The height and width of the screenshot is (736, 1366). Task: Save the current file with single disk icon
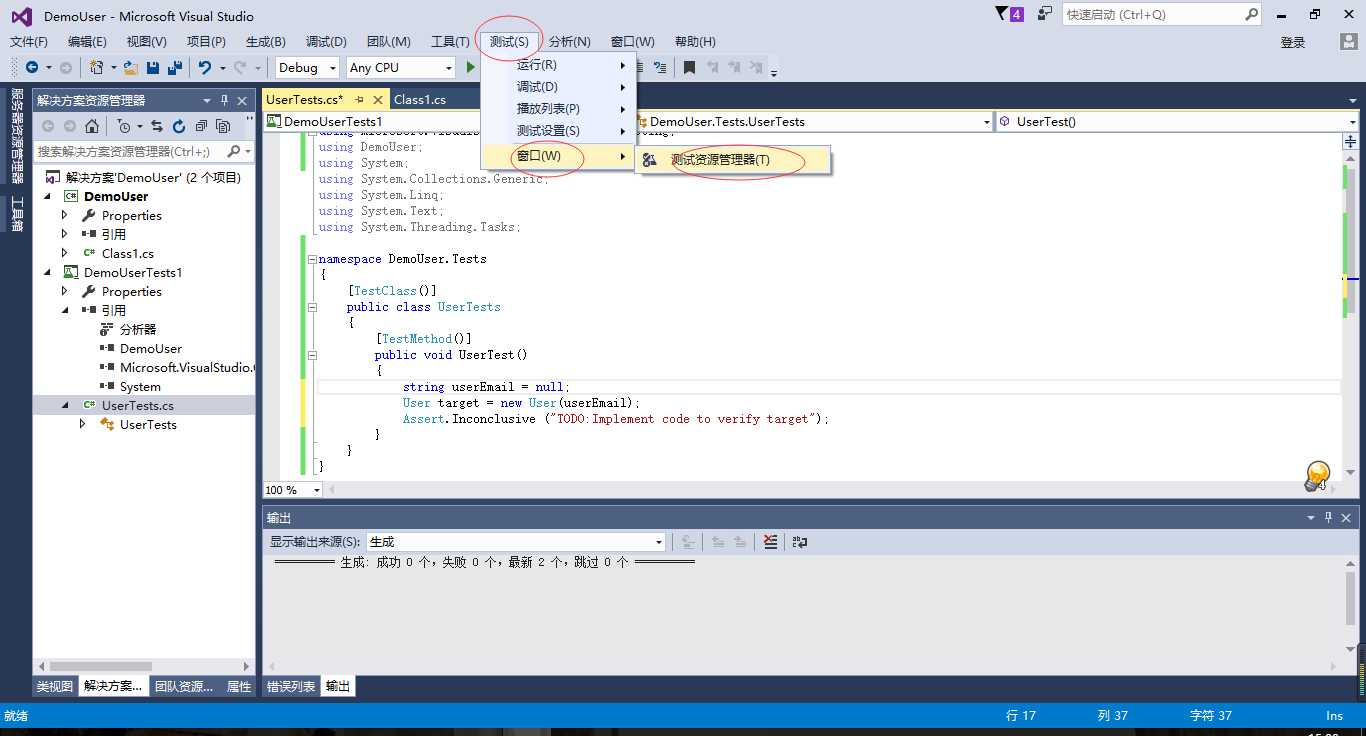[153, 68]
